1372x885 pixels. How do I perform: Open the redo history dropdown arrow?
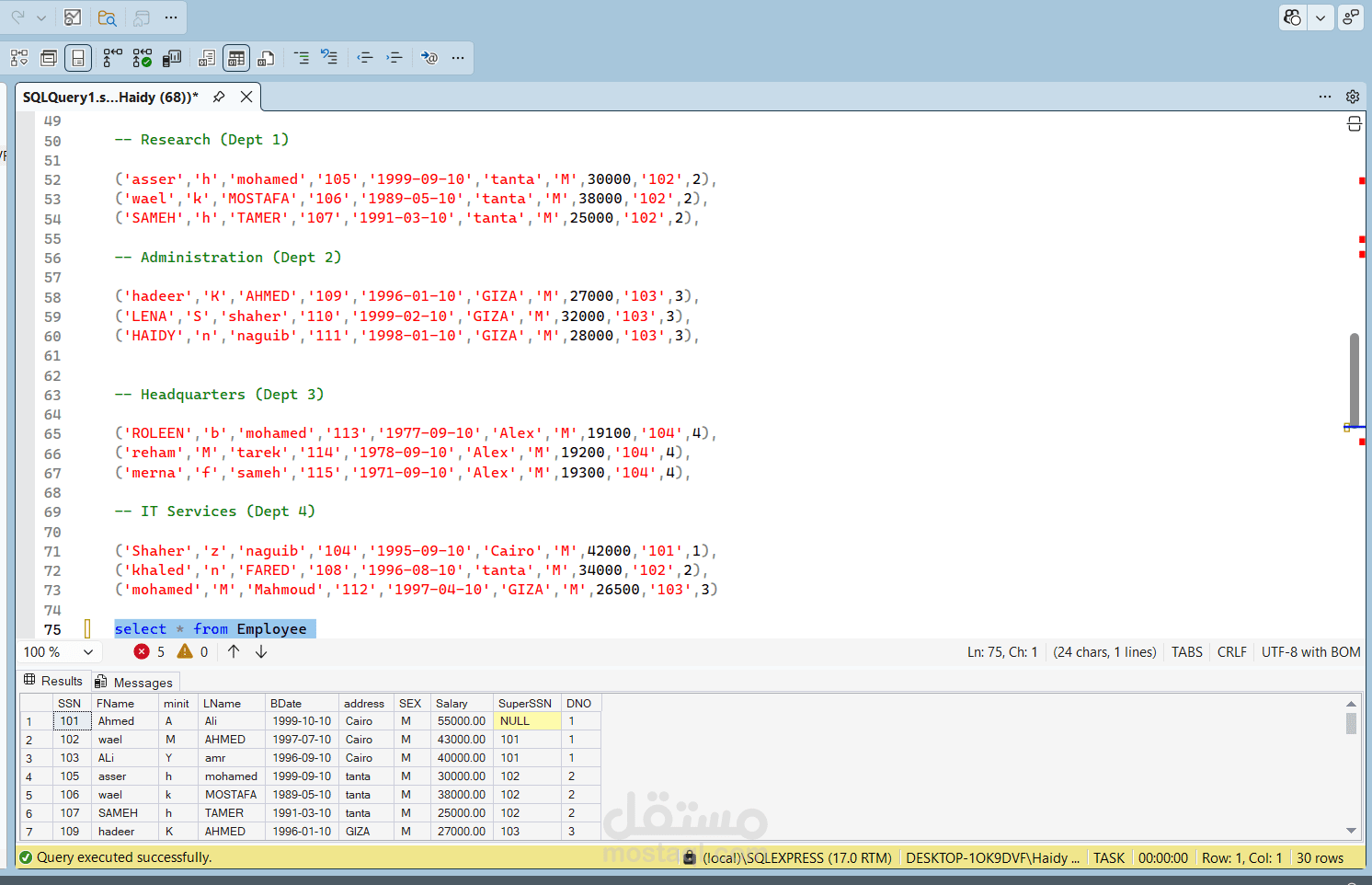pyautogui.click(x=41, y=17)
